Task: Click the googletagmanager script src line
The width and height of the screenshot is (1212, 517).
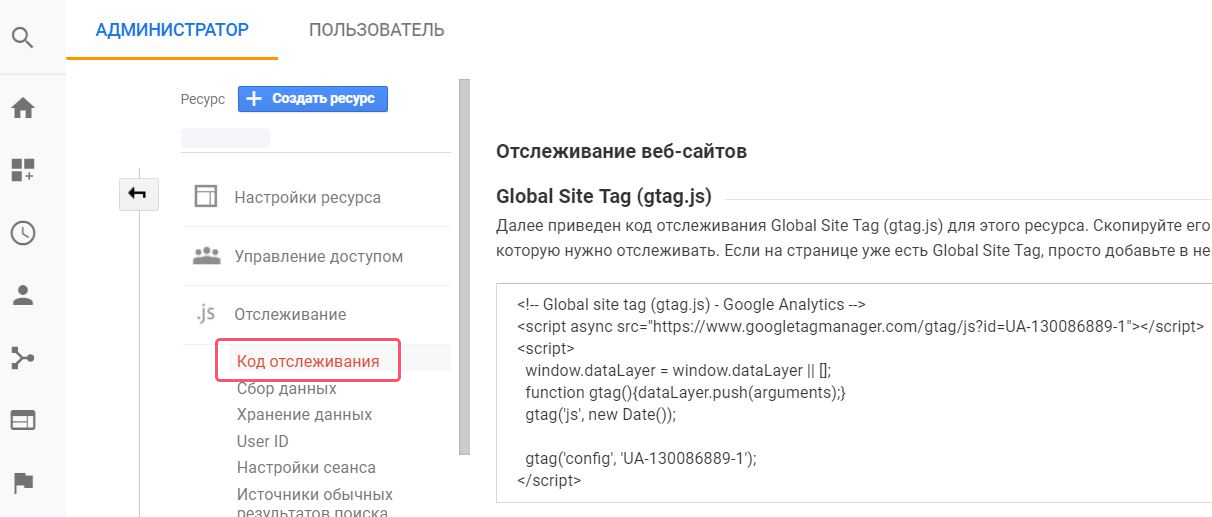Action: (x=861, y=326)
